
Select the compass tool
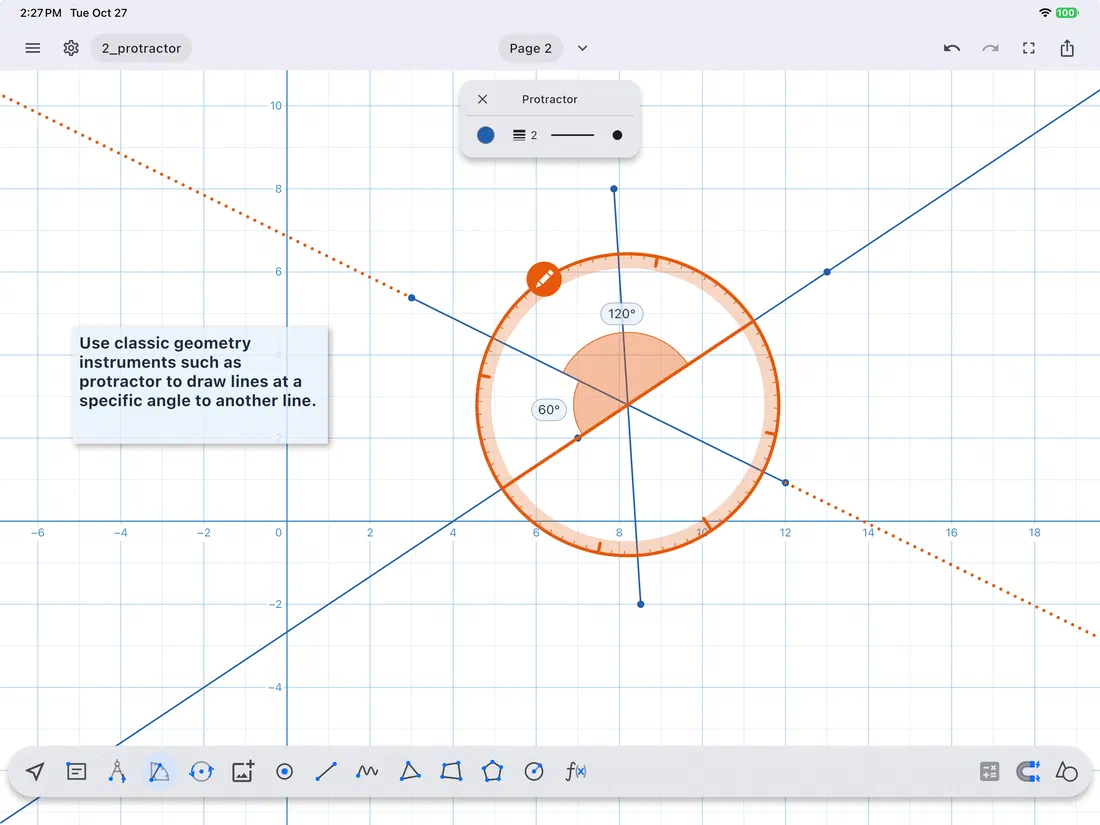coord(117,772)
